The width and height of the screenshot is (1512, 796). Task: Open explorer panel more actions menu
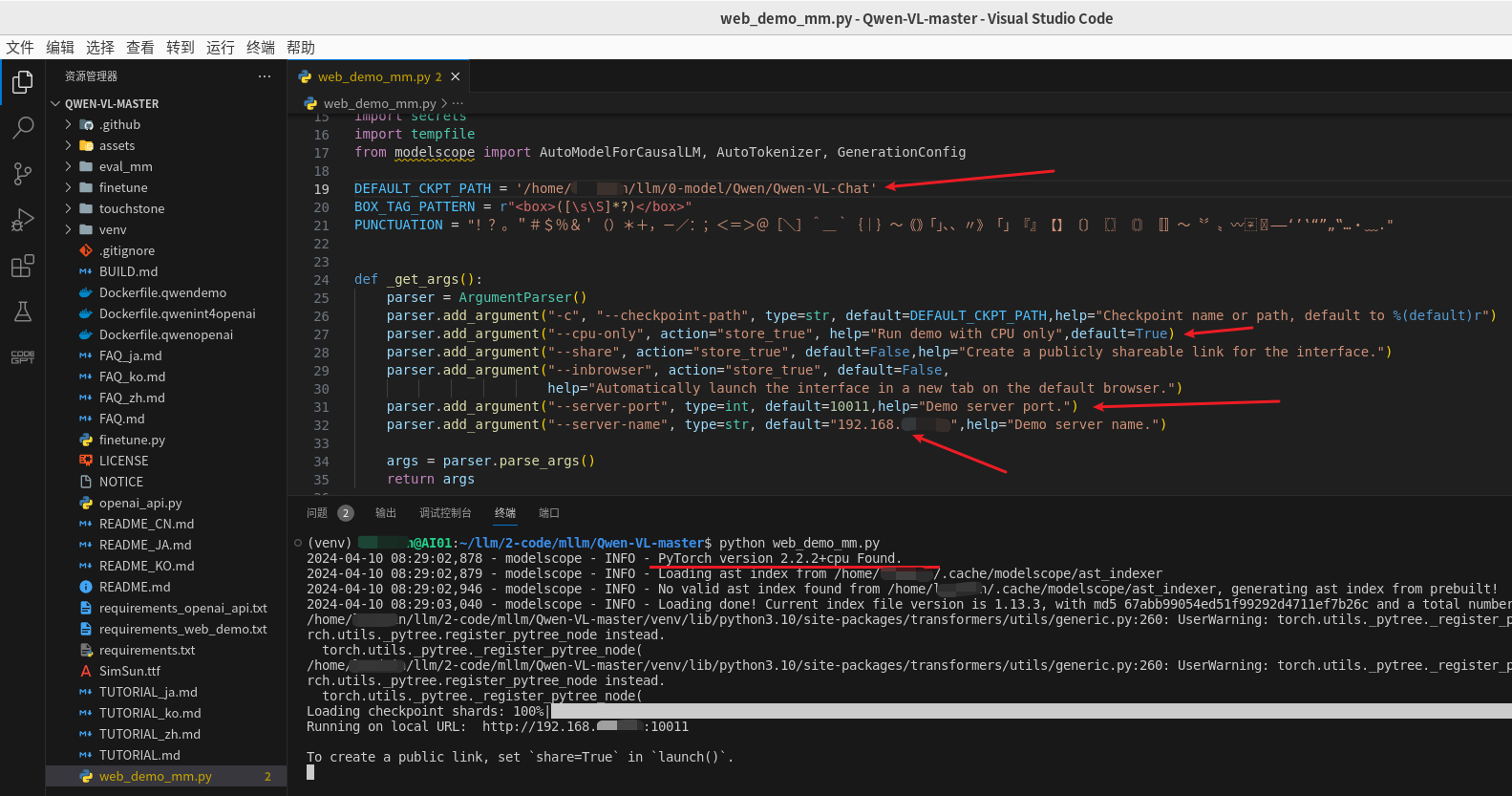(265, 76)
